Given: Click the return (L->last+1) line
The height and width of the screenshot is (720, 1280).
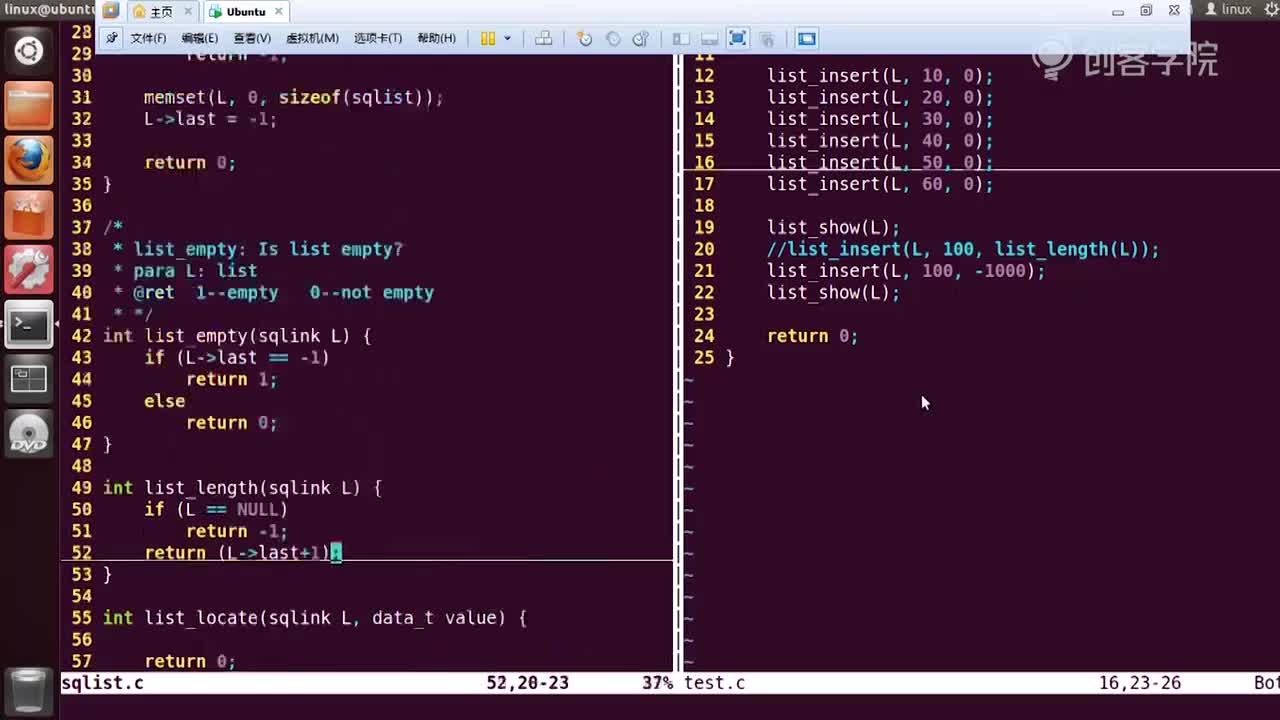Looking at the screenshot, I should pyautogui.click(x=243, y=553).
